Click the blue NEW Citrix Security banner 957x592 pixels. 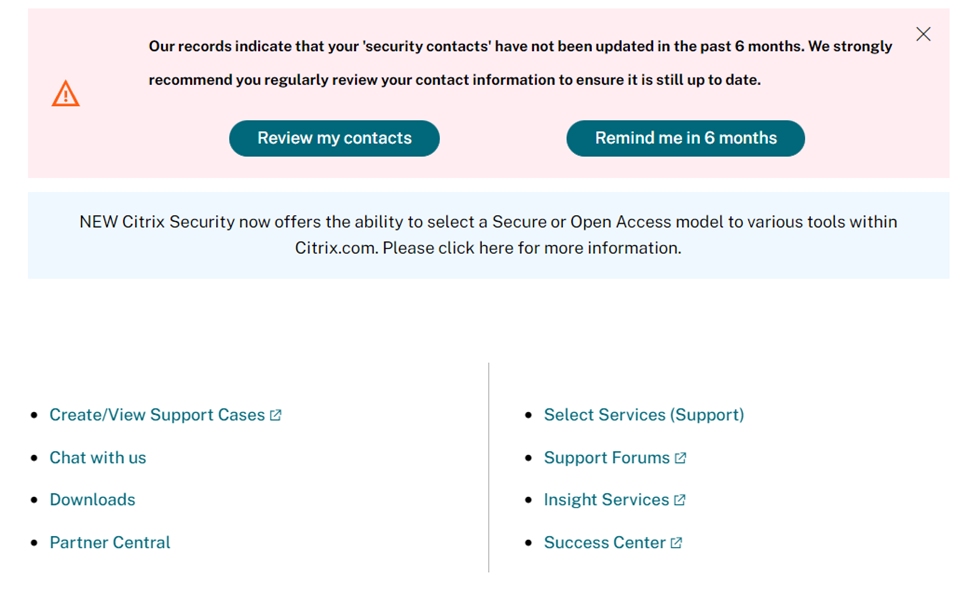pos(488,235)
